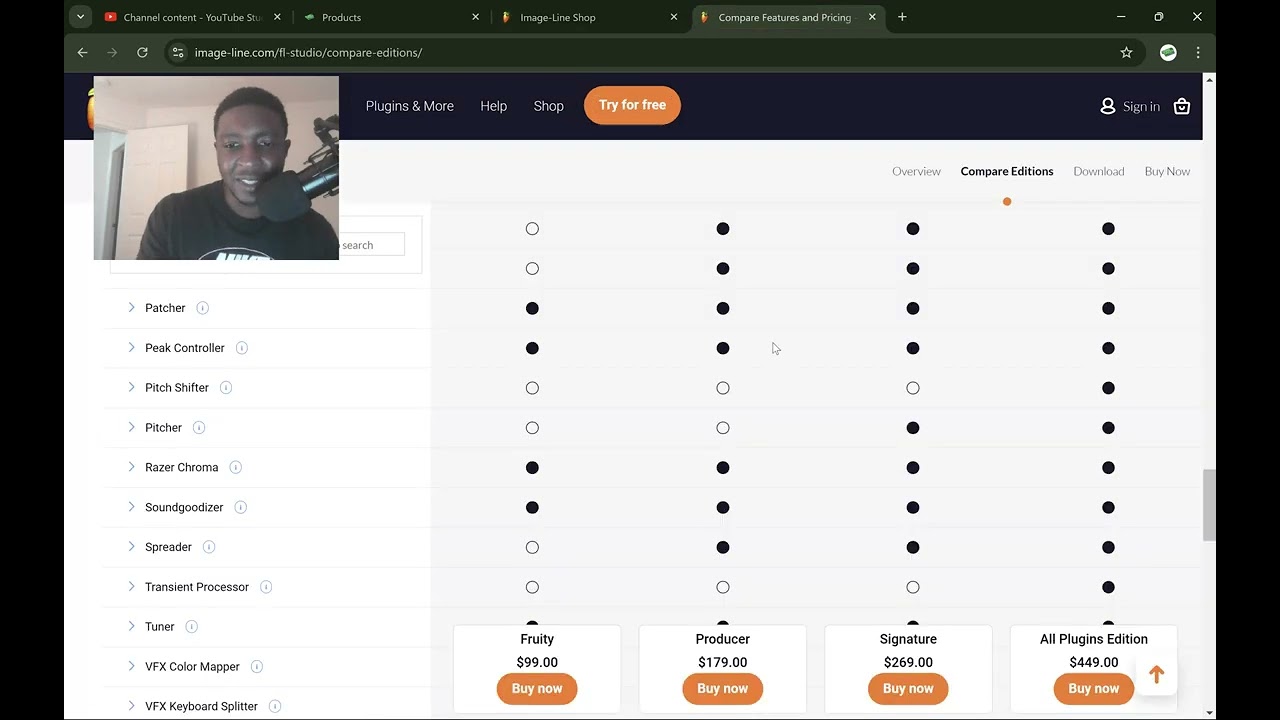Click the Producer edition heading
The image size is (1280, 720).
tap(723, 639)
